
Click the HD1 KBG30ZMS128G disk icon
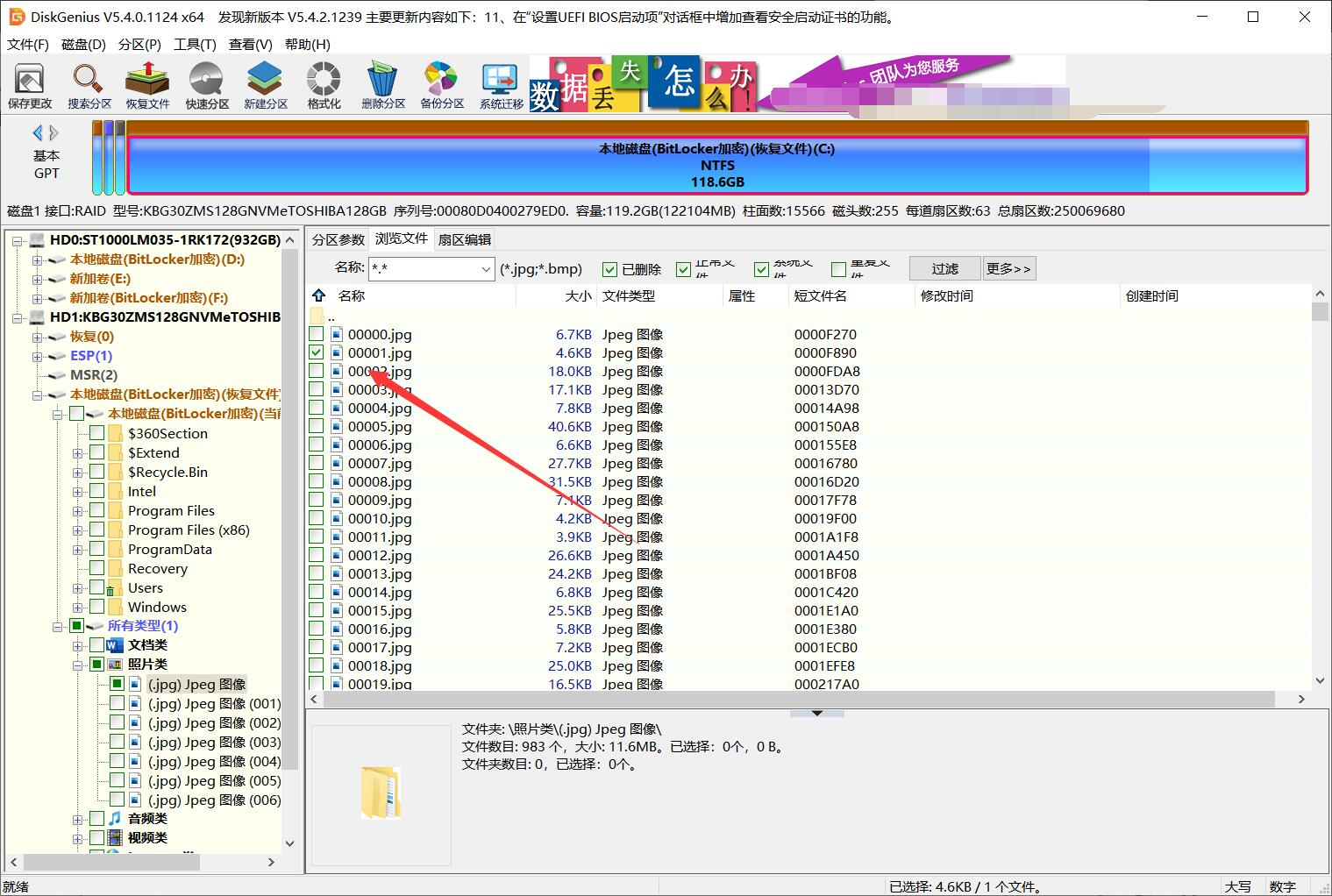click(x=37, y=317)
